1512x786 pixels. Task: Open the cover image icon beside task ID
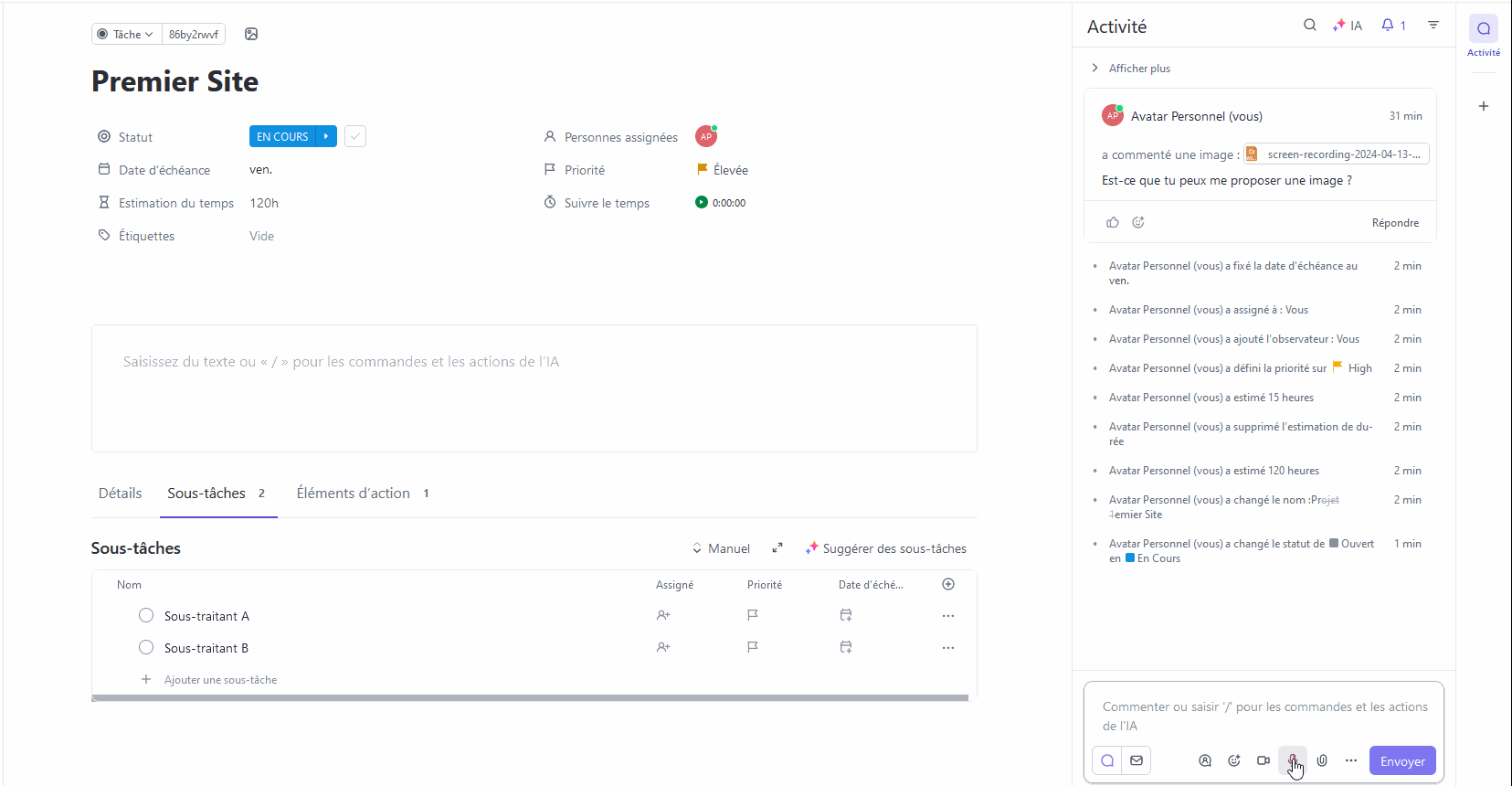click(x=251, y=34)
